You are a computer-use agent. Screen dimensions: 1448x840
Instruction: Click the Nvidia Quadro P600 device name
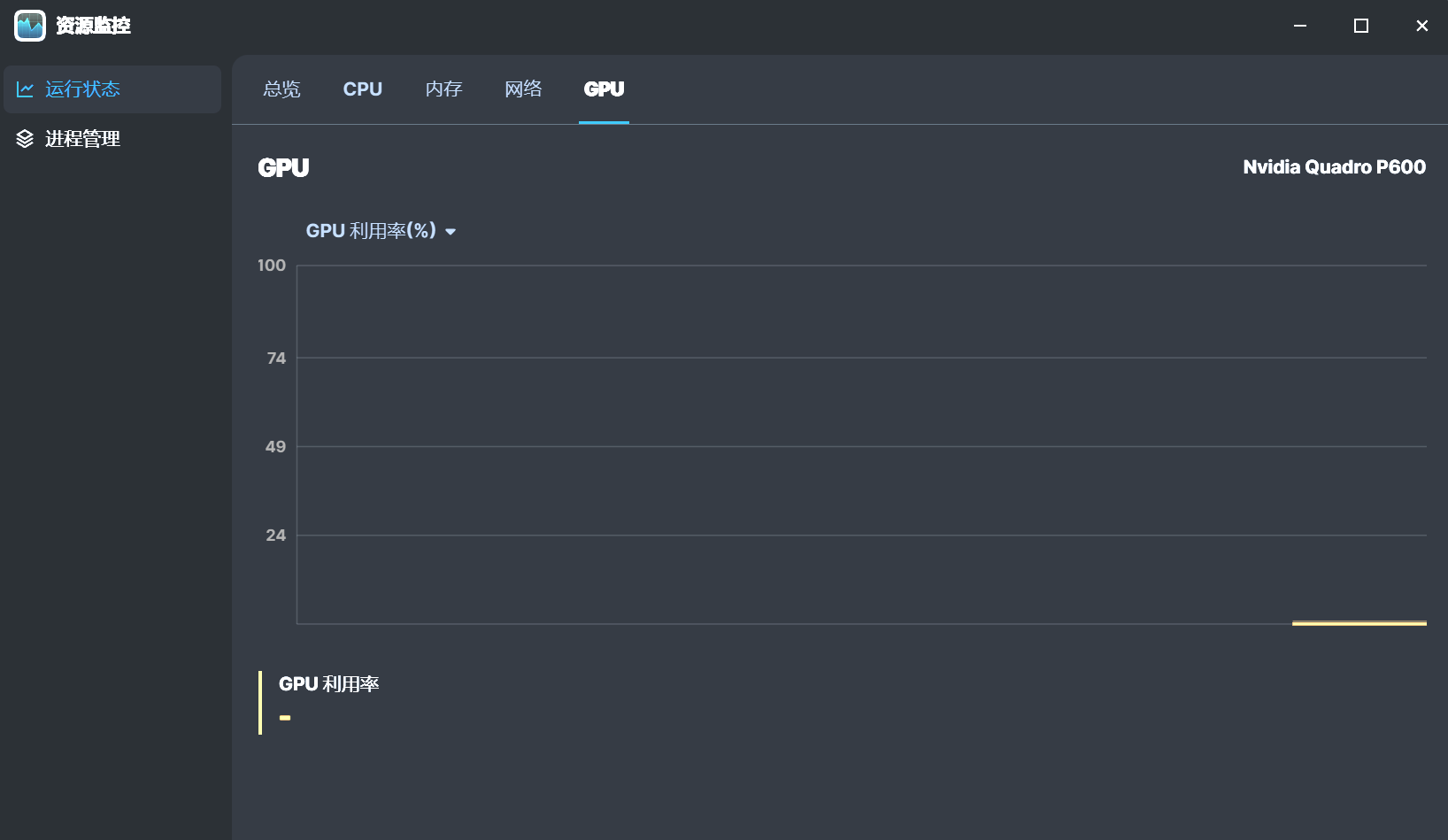pyautogui.click(x=1335, y=167)
